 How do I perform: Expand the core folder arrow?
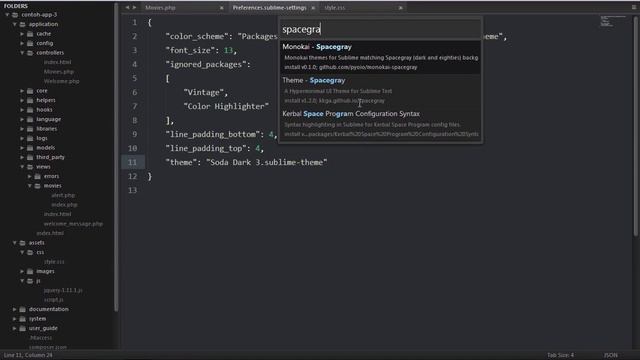click(22, 91)
